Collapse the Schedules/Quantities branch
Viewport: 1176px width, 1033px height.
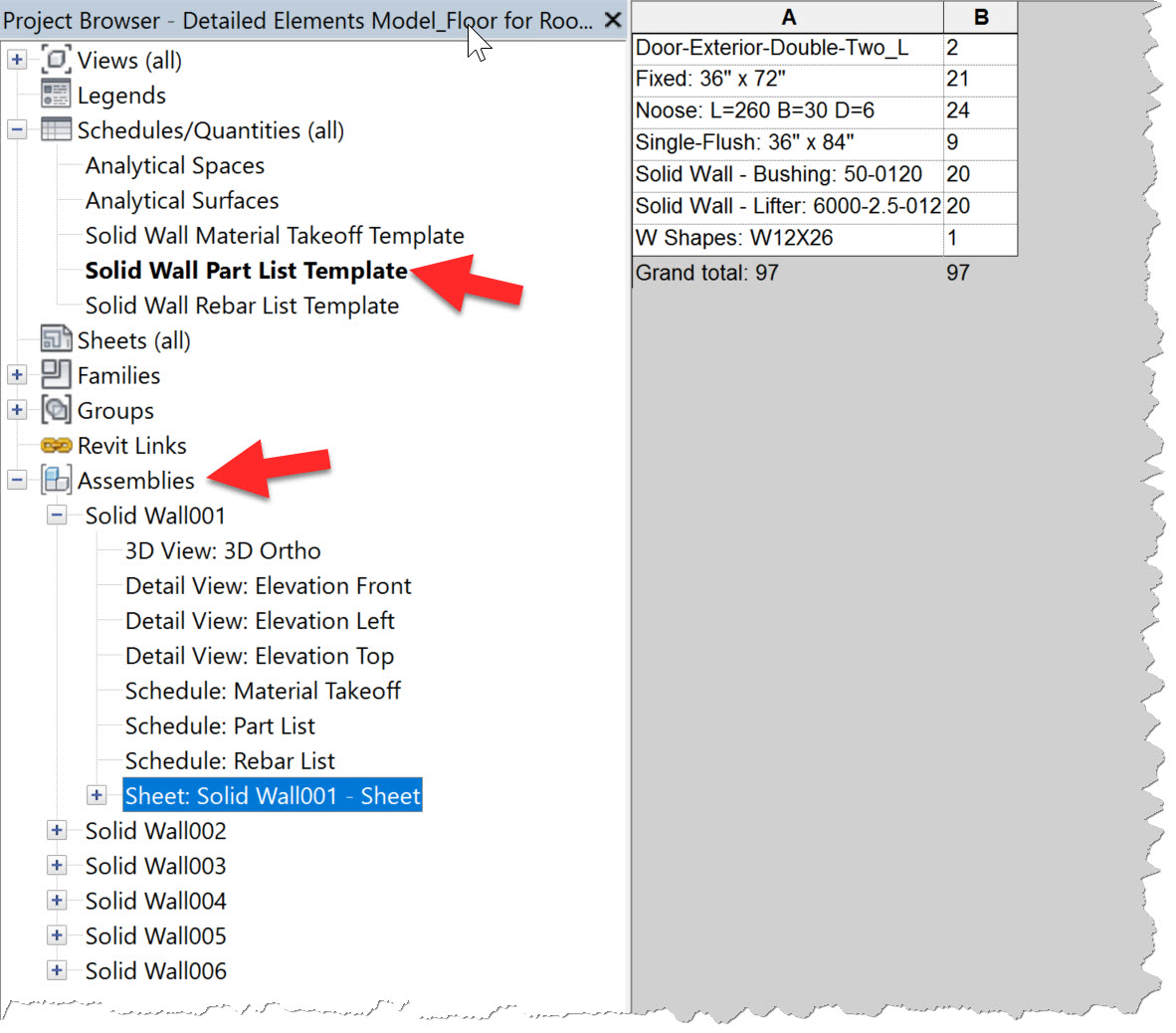click(x=16, y=129)
